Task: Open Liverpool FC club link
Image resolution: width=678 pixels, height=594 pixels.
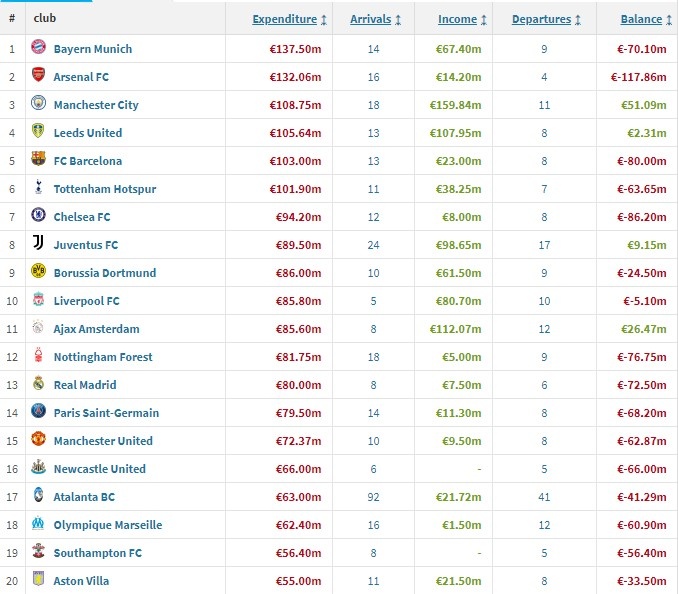Action: pyautogui.click(x=87, y=300)
